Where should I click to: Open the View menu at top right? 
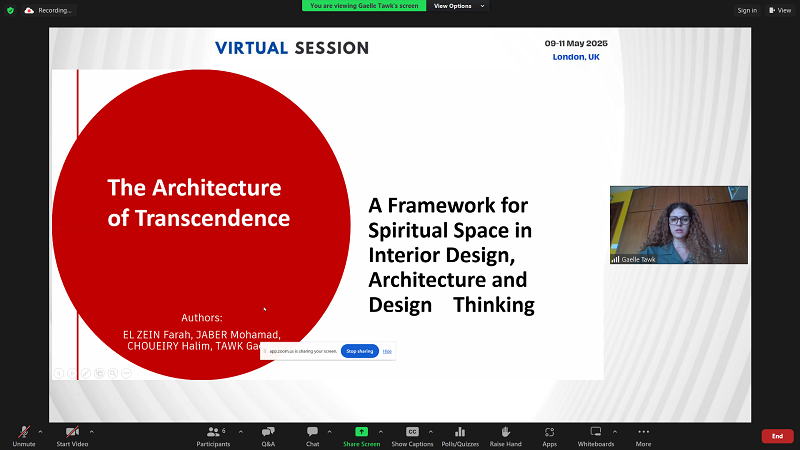[x=780, y=10]
